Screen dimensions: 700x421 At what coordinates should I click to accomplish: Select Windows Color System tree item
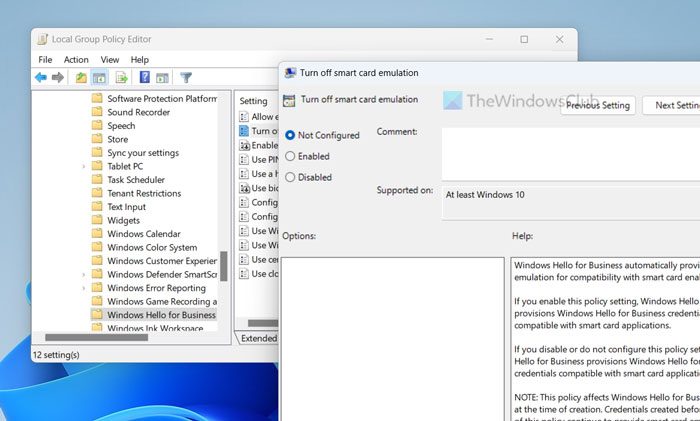point(152,247)
